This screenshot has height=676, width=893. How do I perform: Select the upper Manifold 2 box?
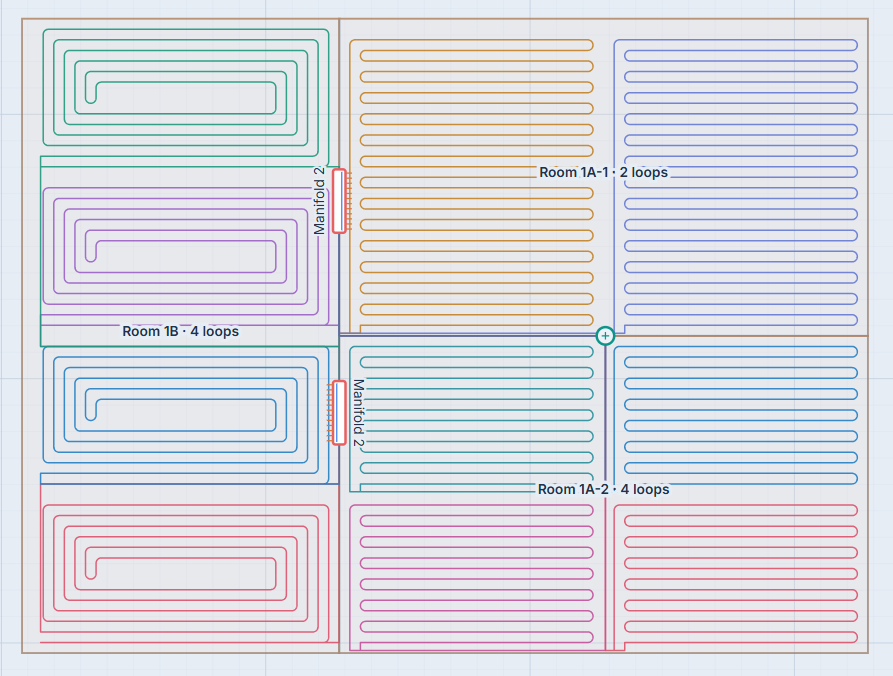pos(339,201)
